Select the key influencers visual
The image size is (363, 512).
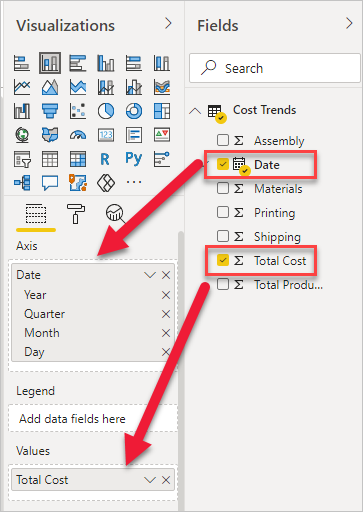point(162,159)
